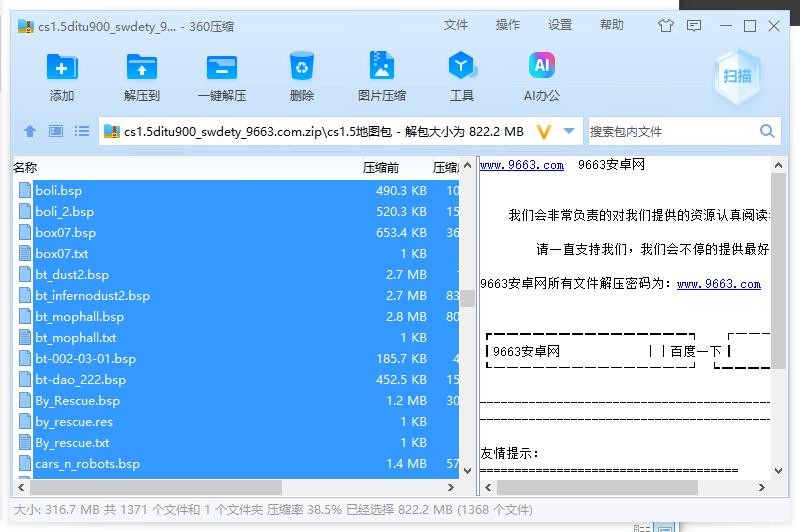Select file cars_n_robots.bsp
The image size is (800, 532).
(246, 464)
